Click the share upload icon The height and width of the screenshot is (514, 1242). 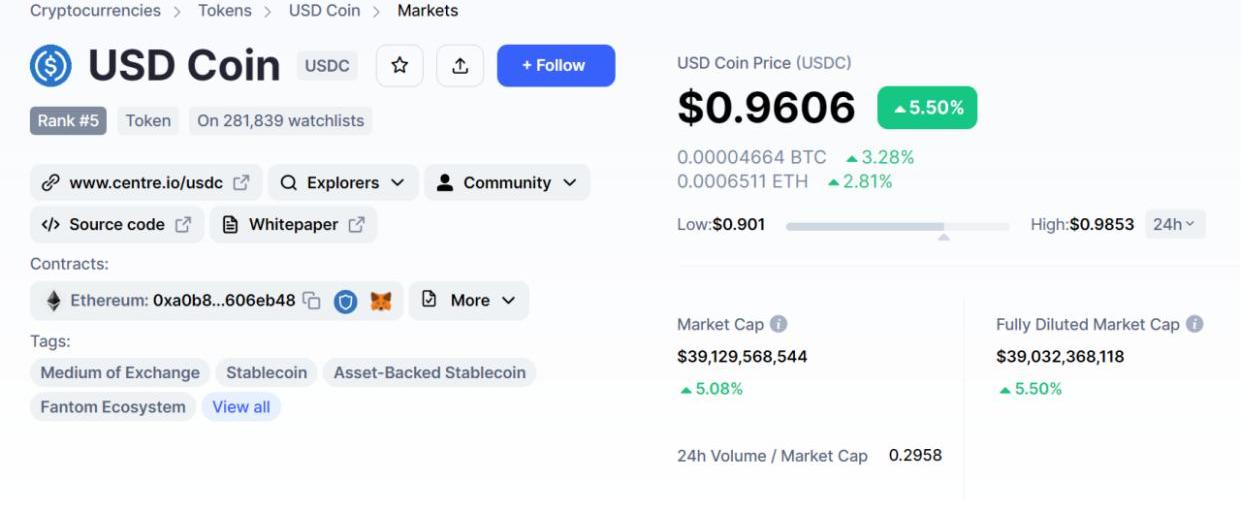tap(460, 66)
